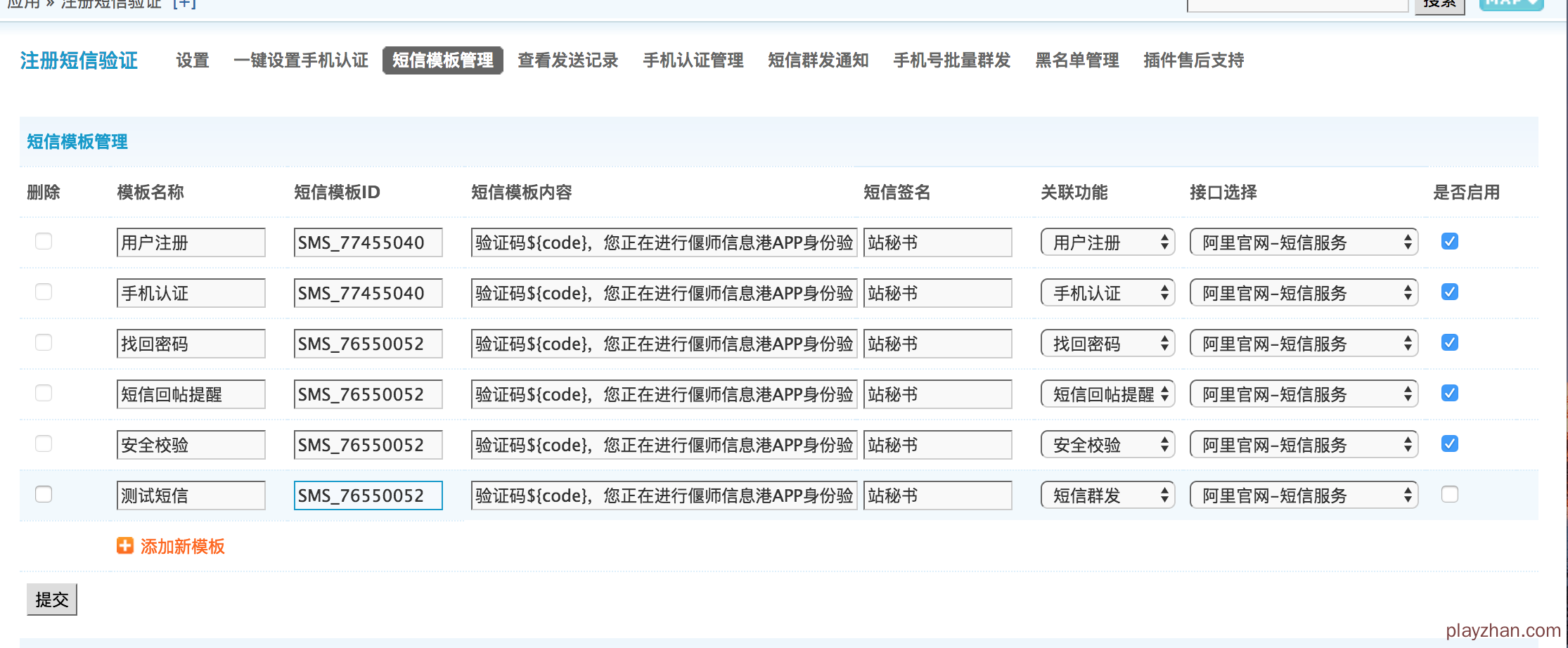Image resolution: width=1568 pixels, height=648 pixels.
Task: Open interface dropdown in the 安全校验 row
Action: (x=1303, y=445)
